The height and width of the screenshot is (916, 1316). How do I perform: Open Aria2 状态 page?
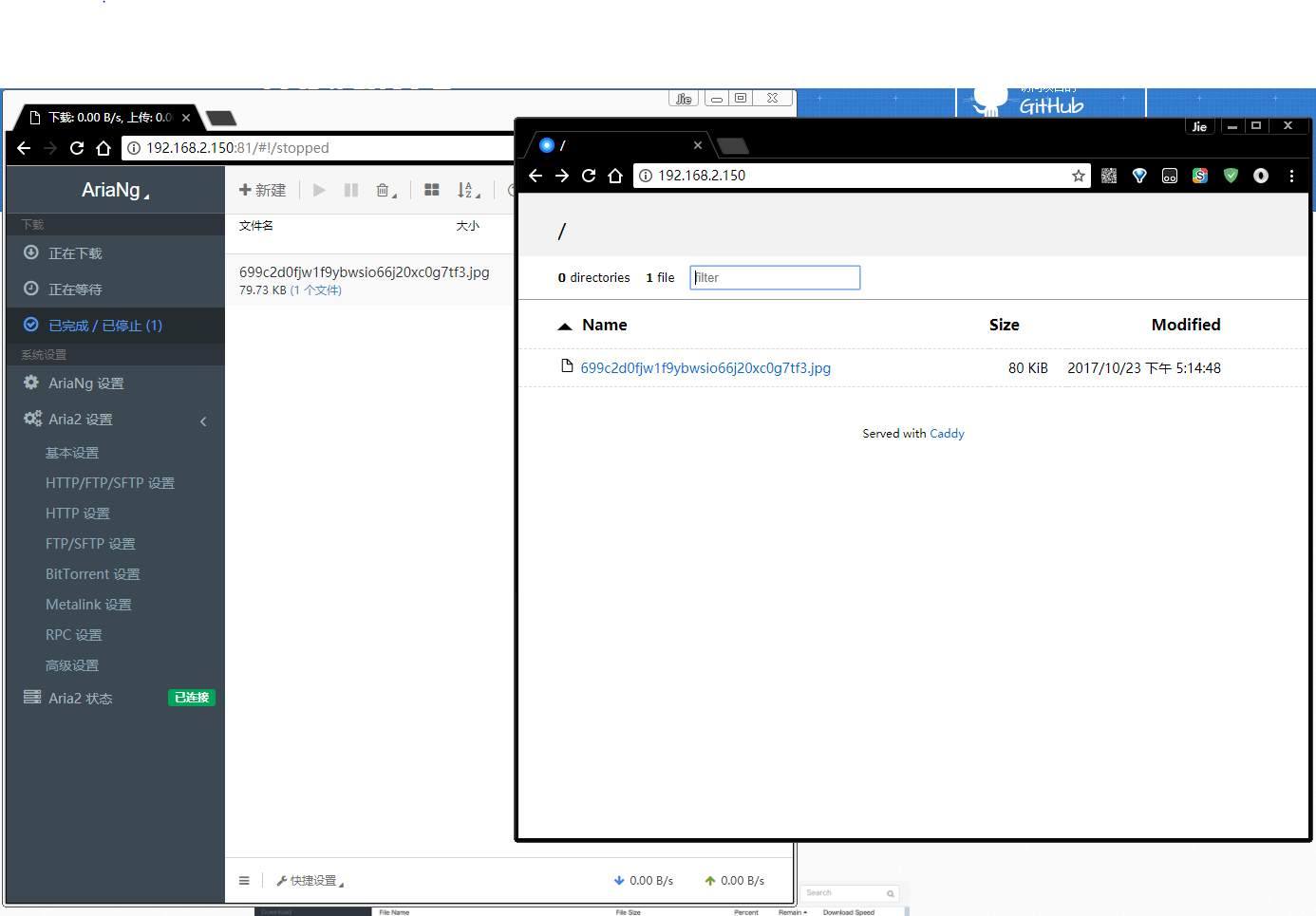click(80, 698)
